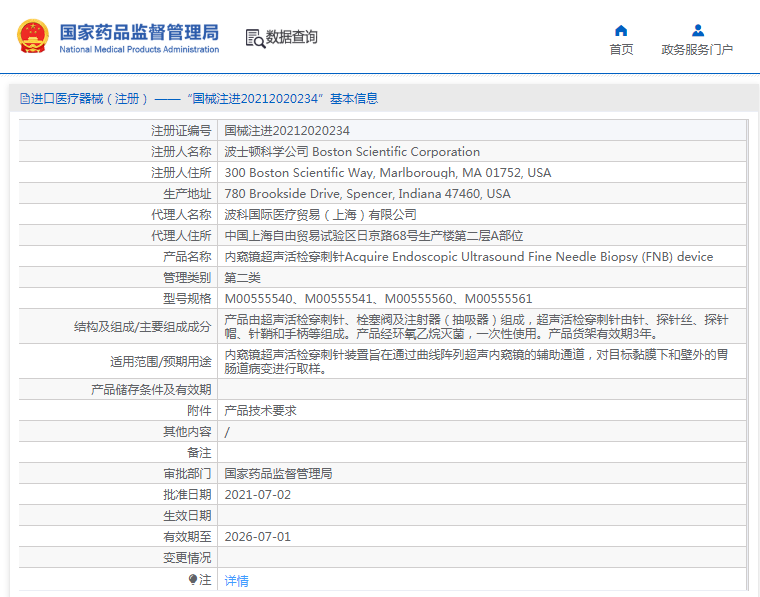
Task: Open the 详情 link
Action: [x=237, y=581]
